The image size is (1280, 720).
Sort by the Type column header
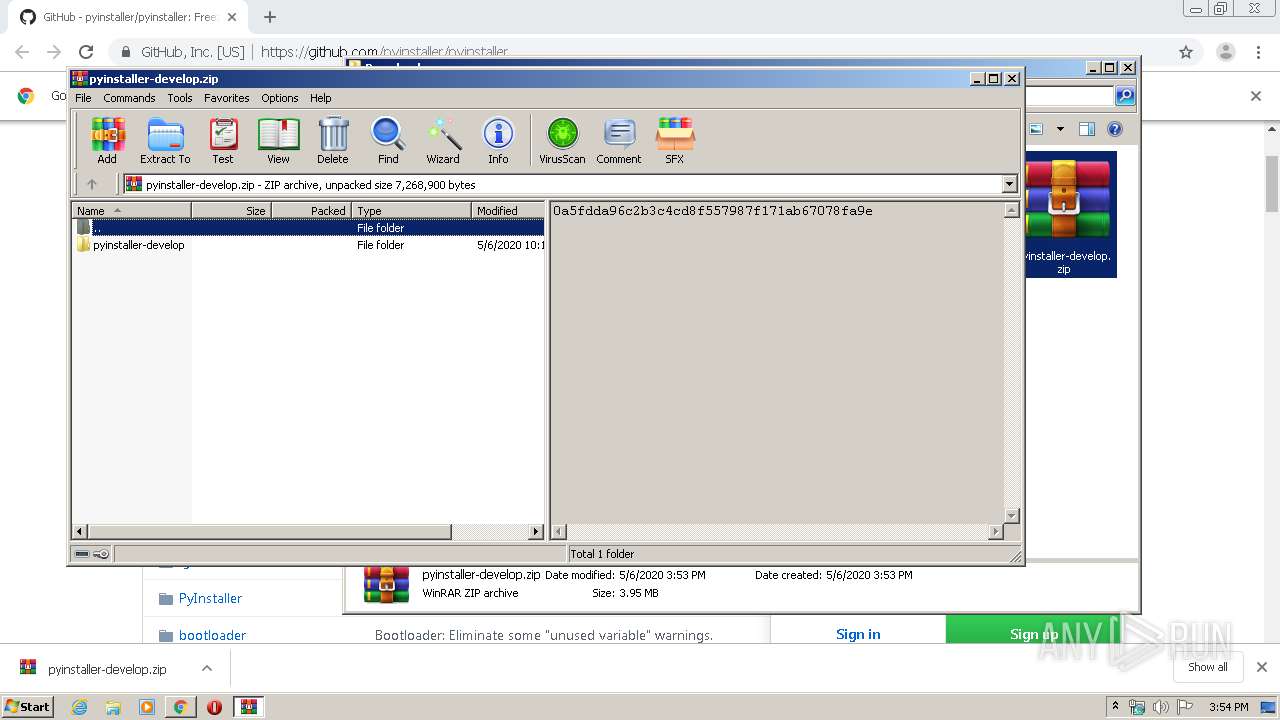[x=411, y=211]
